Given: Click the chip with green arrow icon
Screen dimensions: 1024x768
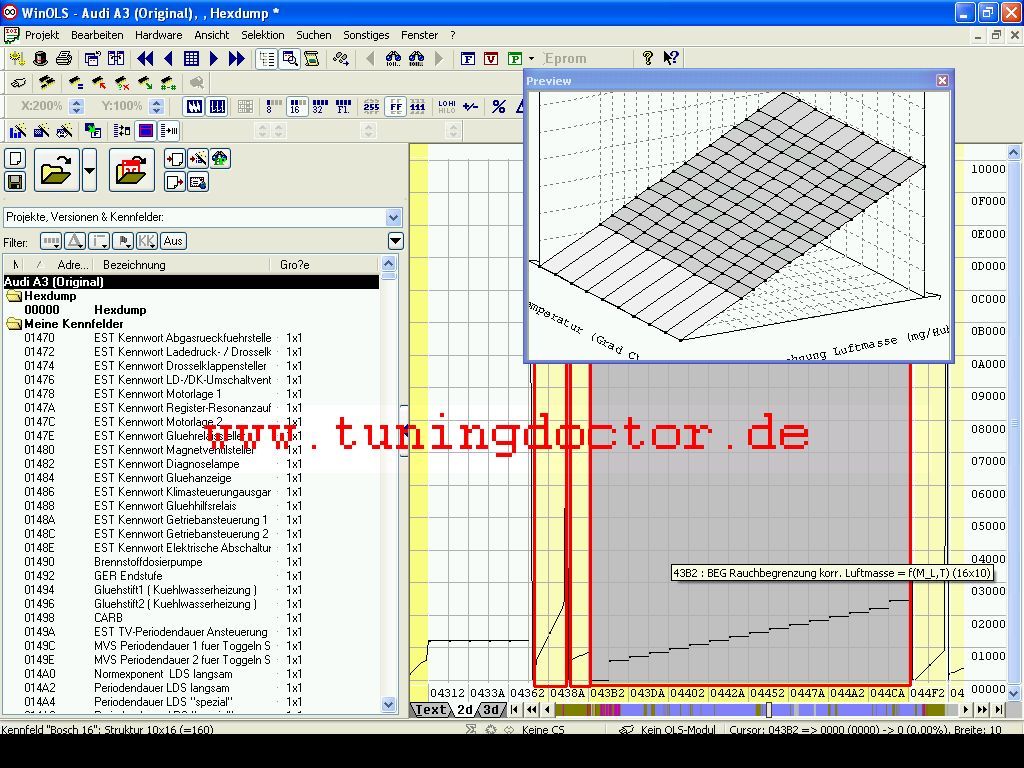Looking at the screenshot, I should coord(145,83).
